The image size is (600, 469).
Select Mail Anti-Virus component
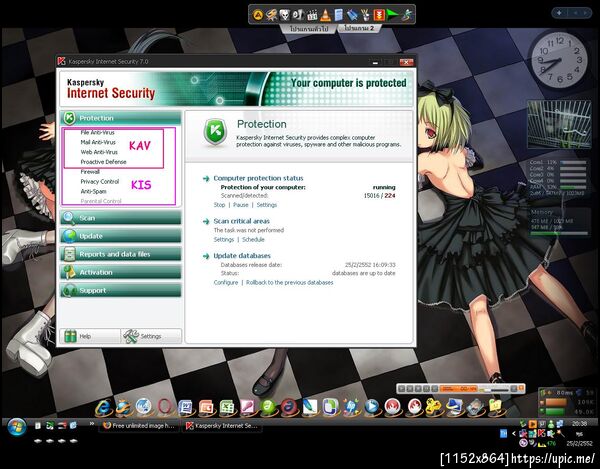(x=98, y=142)
